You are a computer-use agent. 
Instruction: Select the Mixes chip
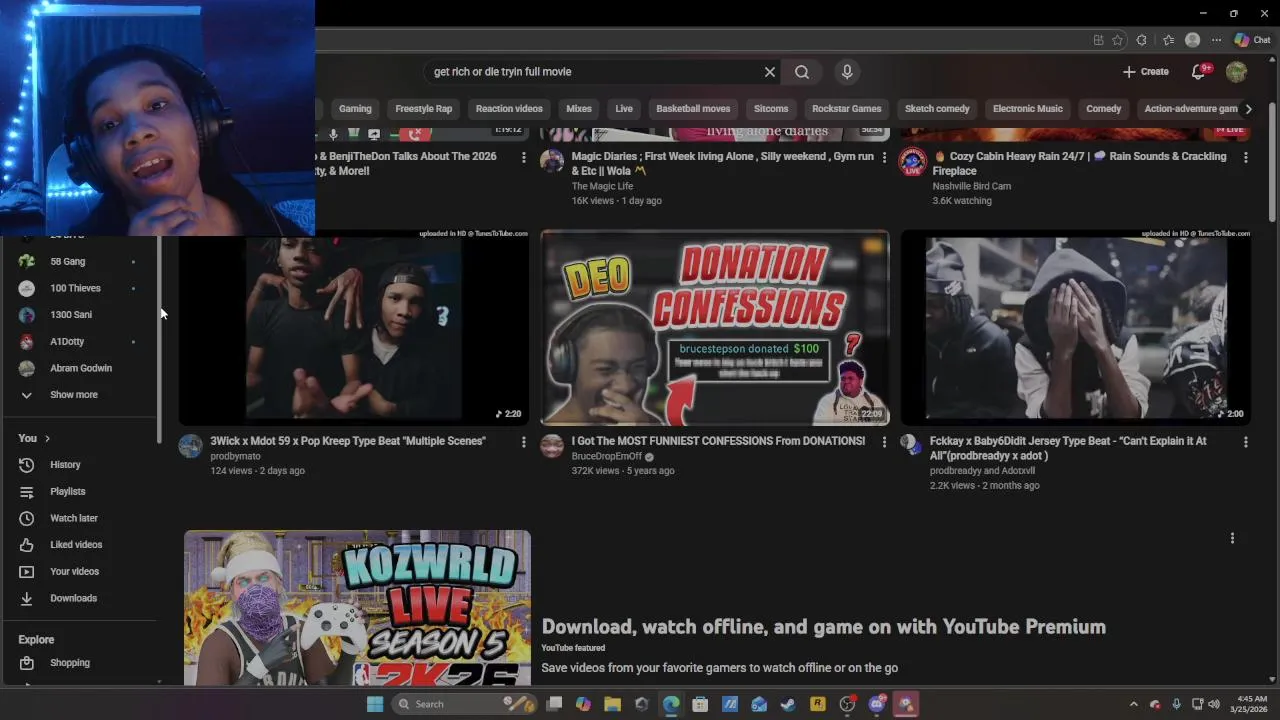[x=579, y=109]
